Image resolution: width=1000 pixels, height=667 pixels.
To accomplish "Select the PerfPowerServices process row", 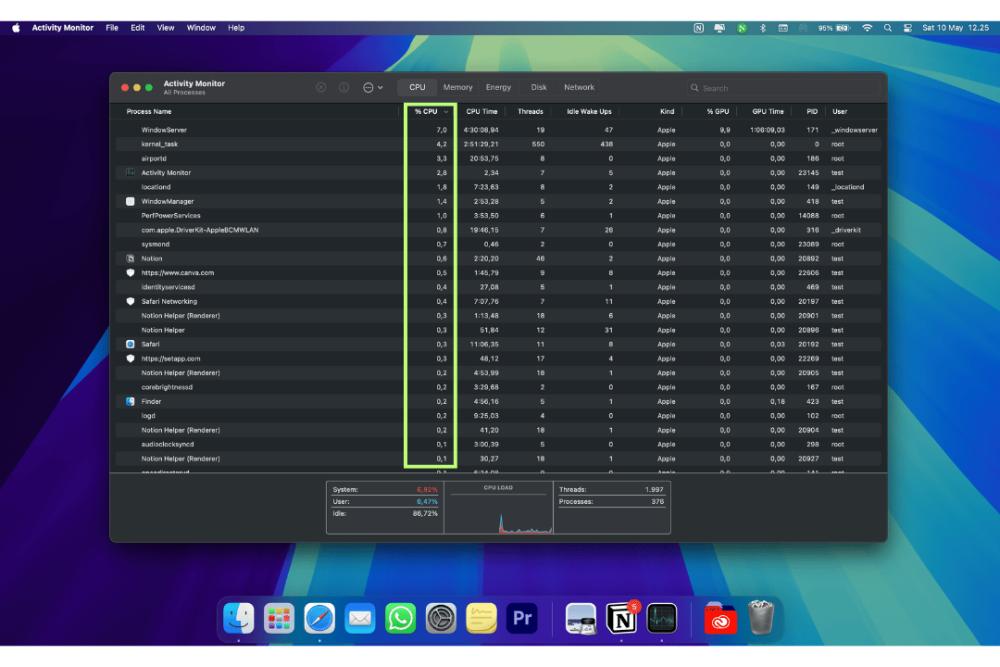I will pos(498,216).
